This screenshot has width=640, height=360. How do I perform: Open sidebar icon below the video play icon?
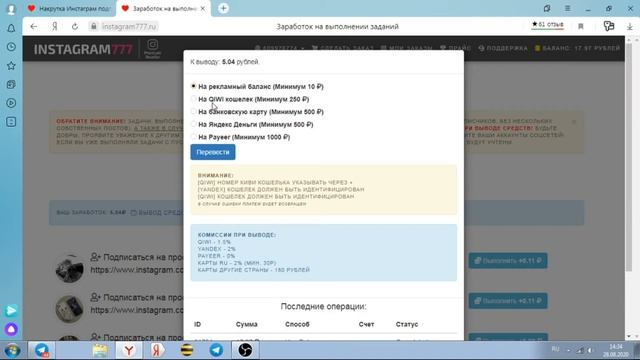point(11,122)
